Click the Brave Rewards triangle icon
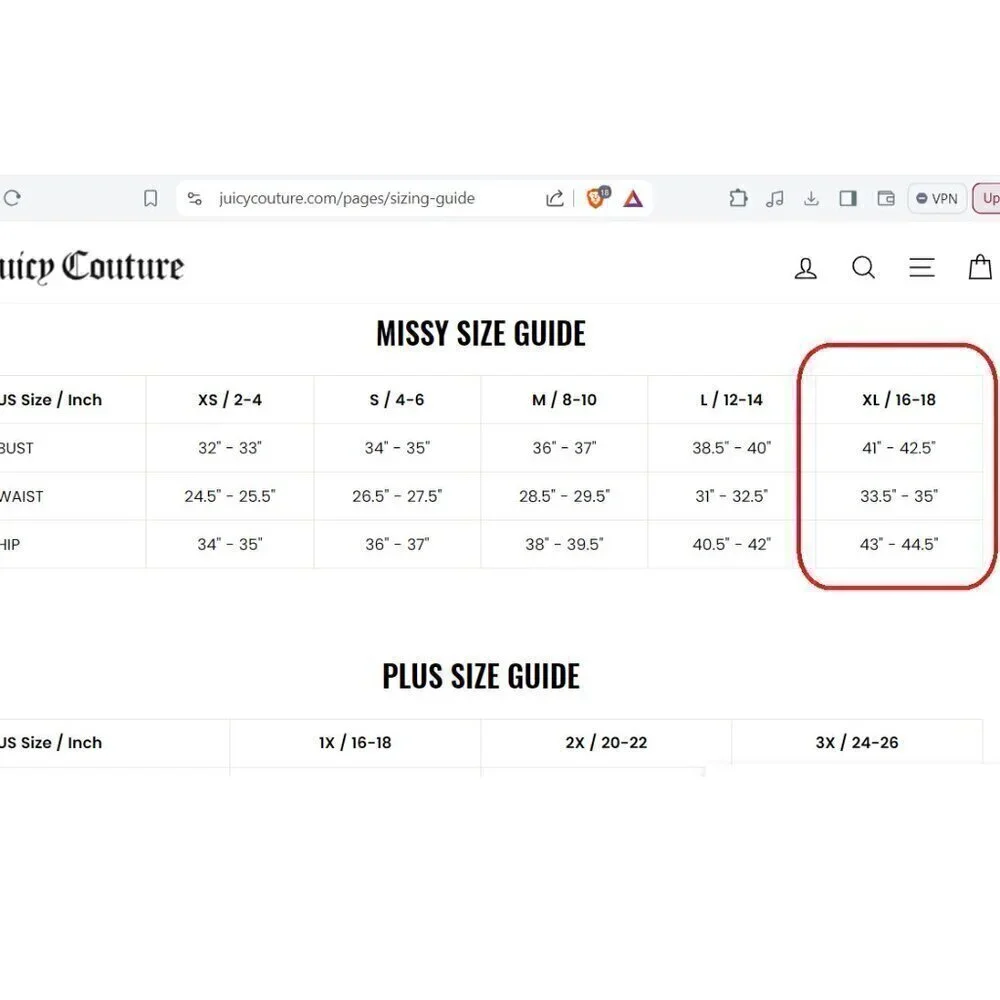1000x1000 pixels. (633, 199)
